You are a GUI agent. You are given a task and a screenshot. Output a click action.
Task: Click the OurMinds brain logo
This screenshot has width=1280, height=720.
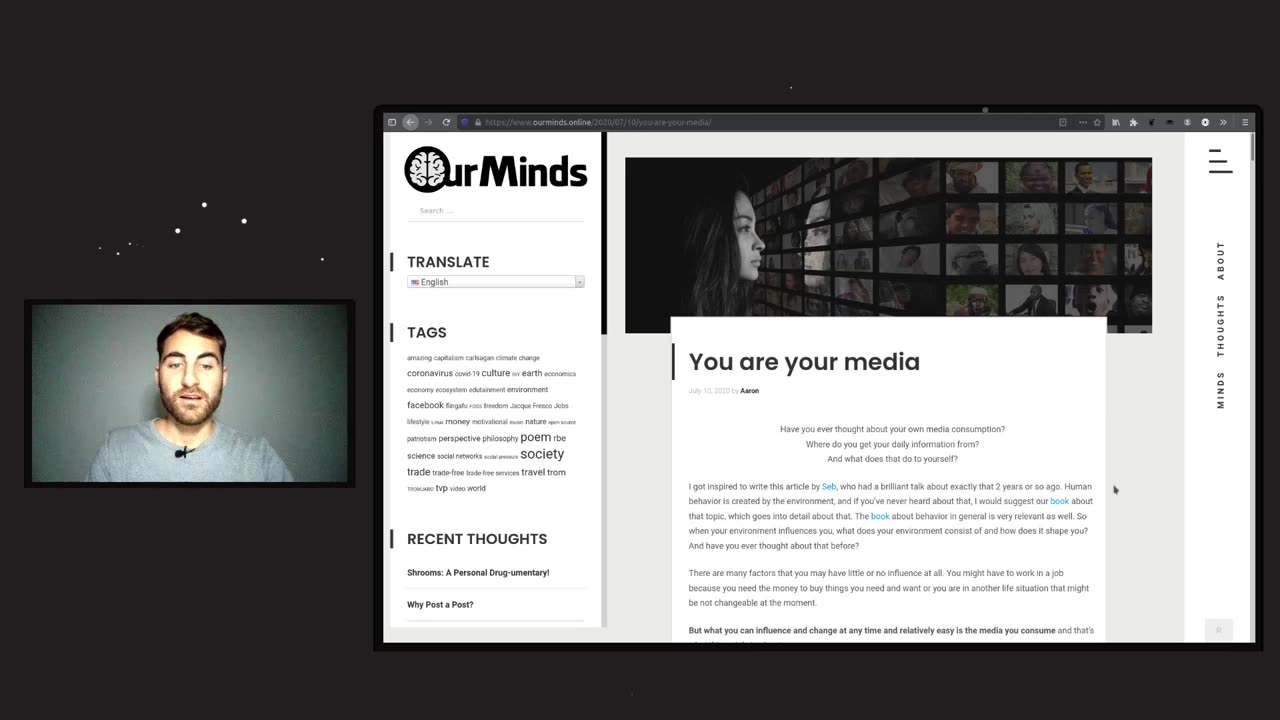pyautogui.click(x=496, y=169)
